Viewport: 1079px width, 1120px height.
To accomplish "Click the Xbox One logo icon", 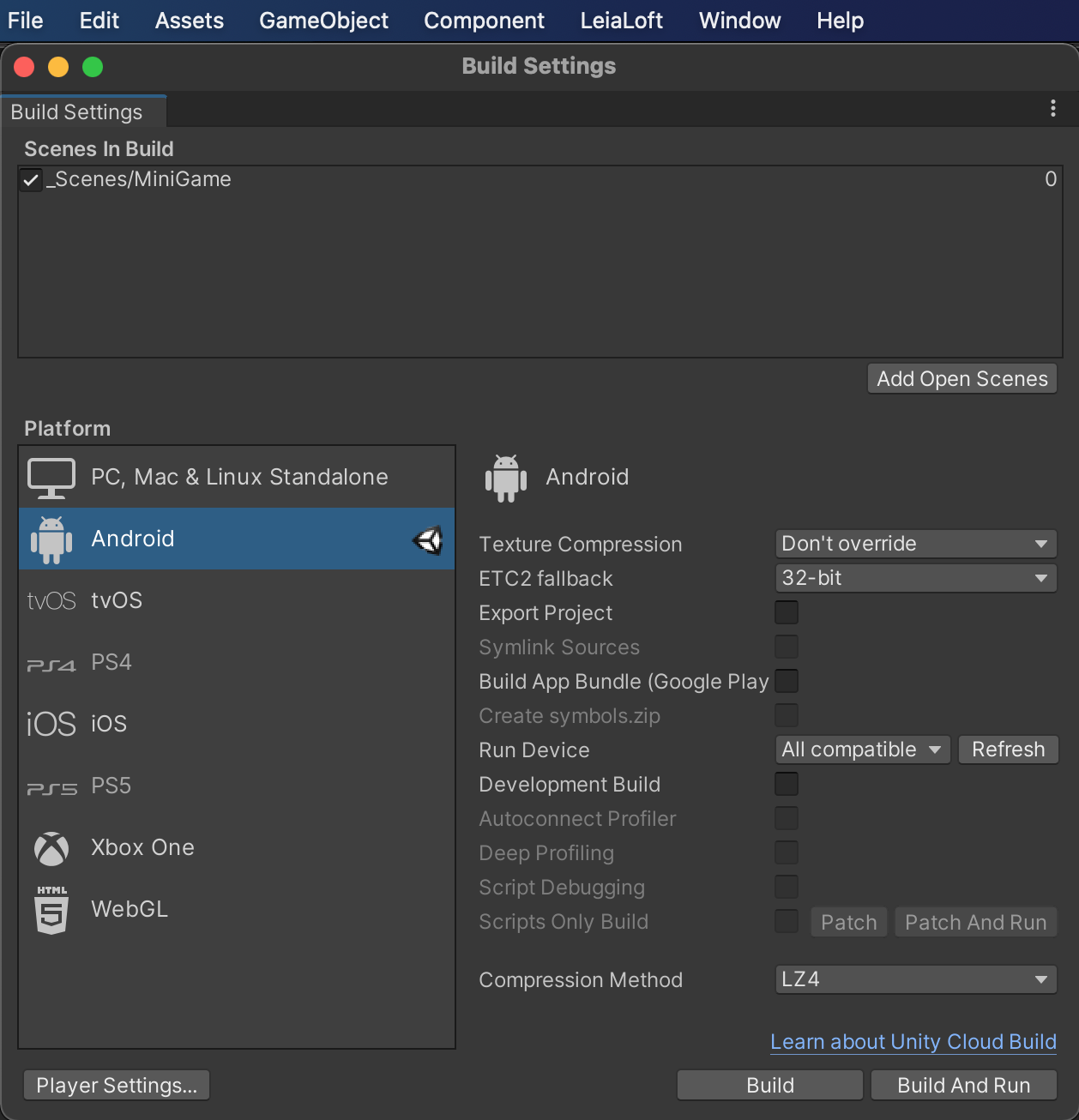I will click(51, 848).
